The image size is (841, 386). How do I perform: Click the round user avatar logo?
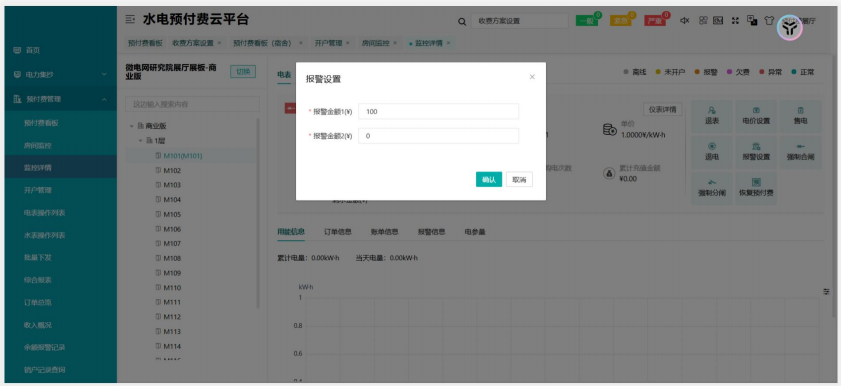point(790,28)
